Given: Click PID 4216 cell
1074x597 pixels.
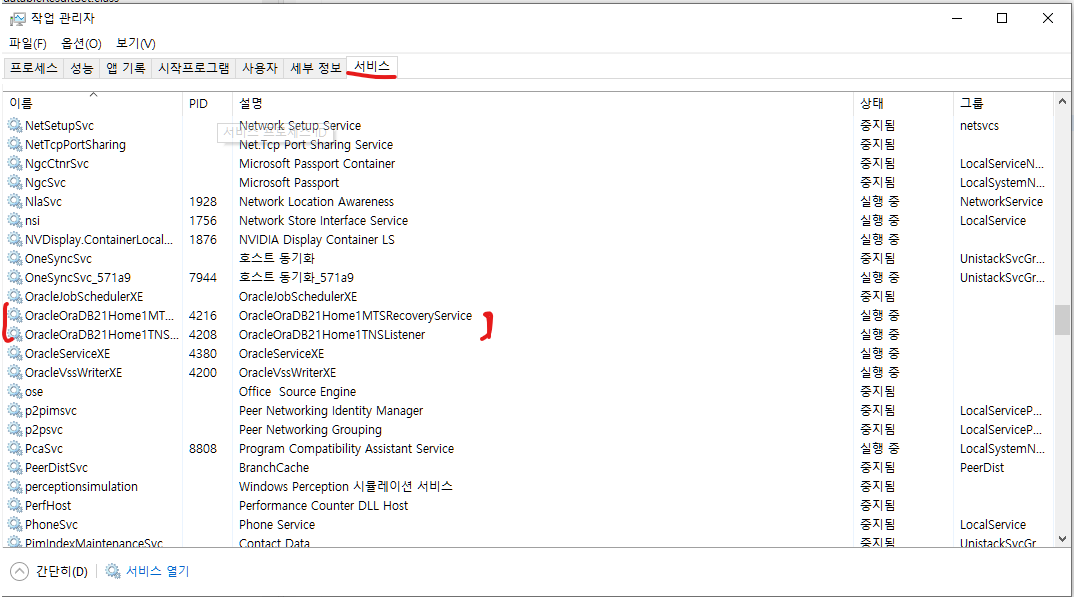Looking at the screenshot, I should (x=203, y=316).
